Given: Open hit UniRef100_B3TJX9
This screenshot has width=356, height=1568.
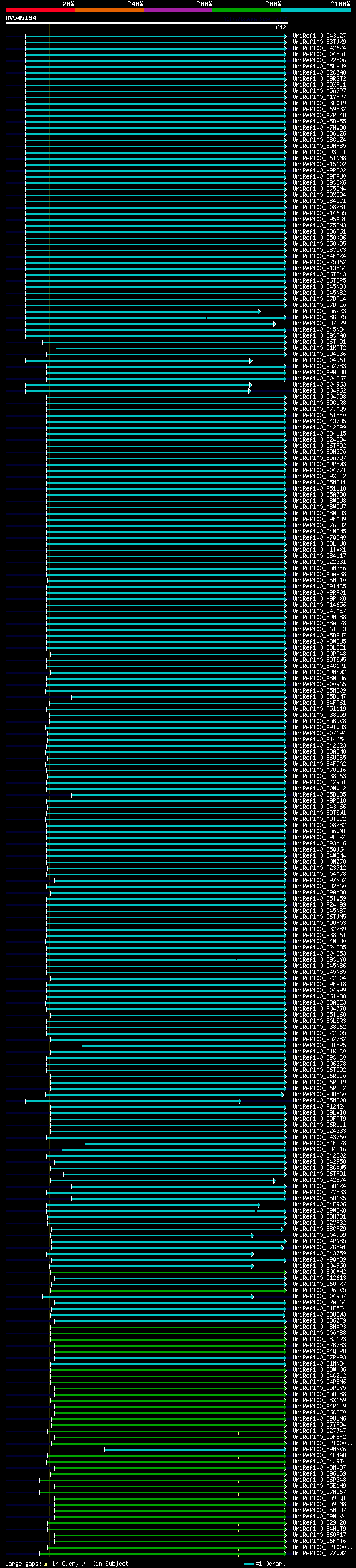Looking at the screenshot, I should (319, 42).
